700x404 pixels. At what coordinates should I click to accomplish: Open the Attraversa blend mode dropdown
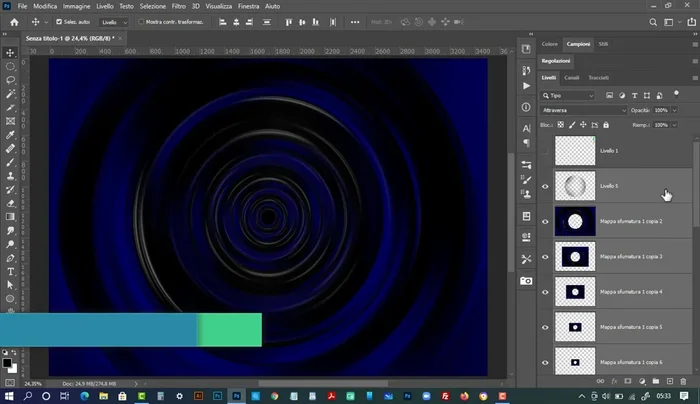pyautogui.click(x=583, y=110)
